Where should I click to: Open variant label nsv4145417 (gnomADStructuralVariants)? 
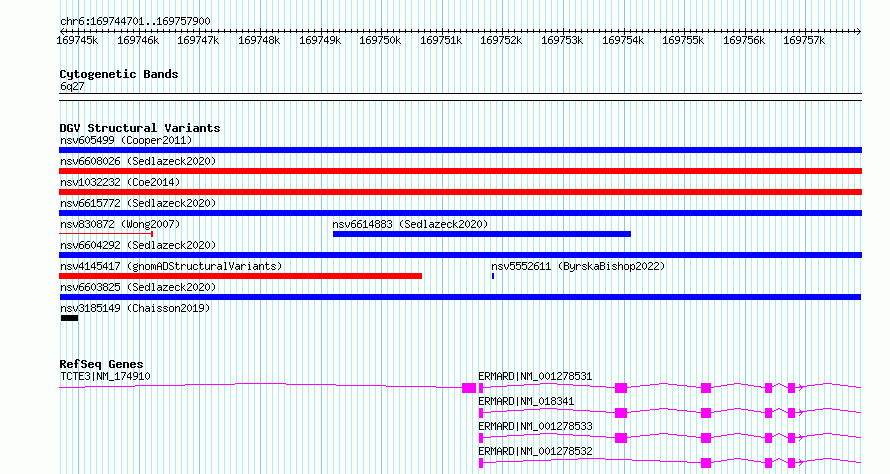171,266
